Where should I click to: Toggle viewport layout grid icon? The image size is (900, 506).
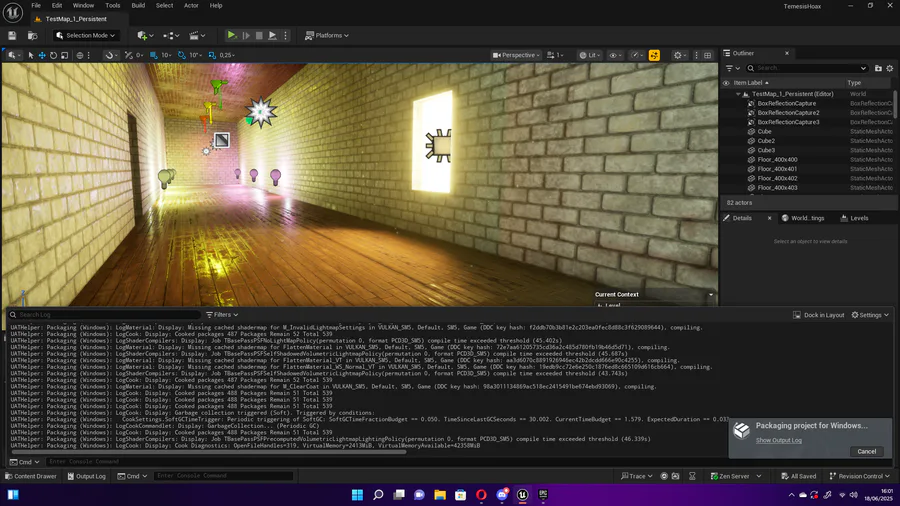708,55
